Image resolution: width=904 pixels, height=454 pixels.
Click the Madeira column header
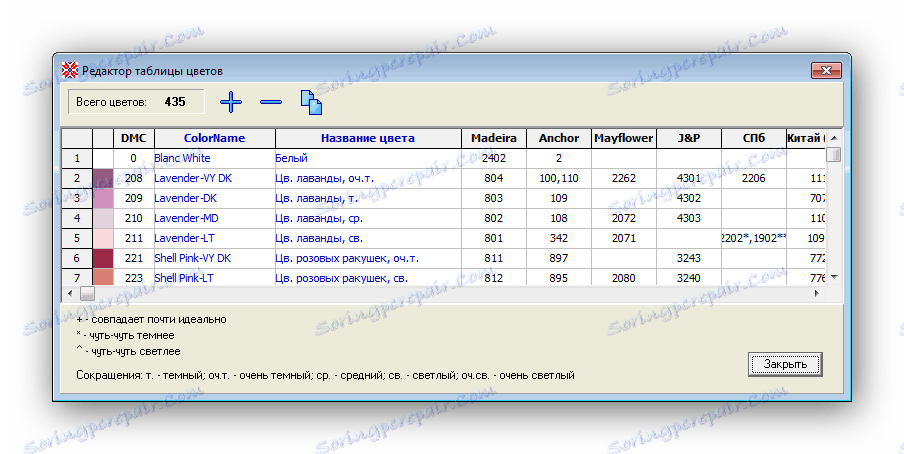(494, 138)
